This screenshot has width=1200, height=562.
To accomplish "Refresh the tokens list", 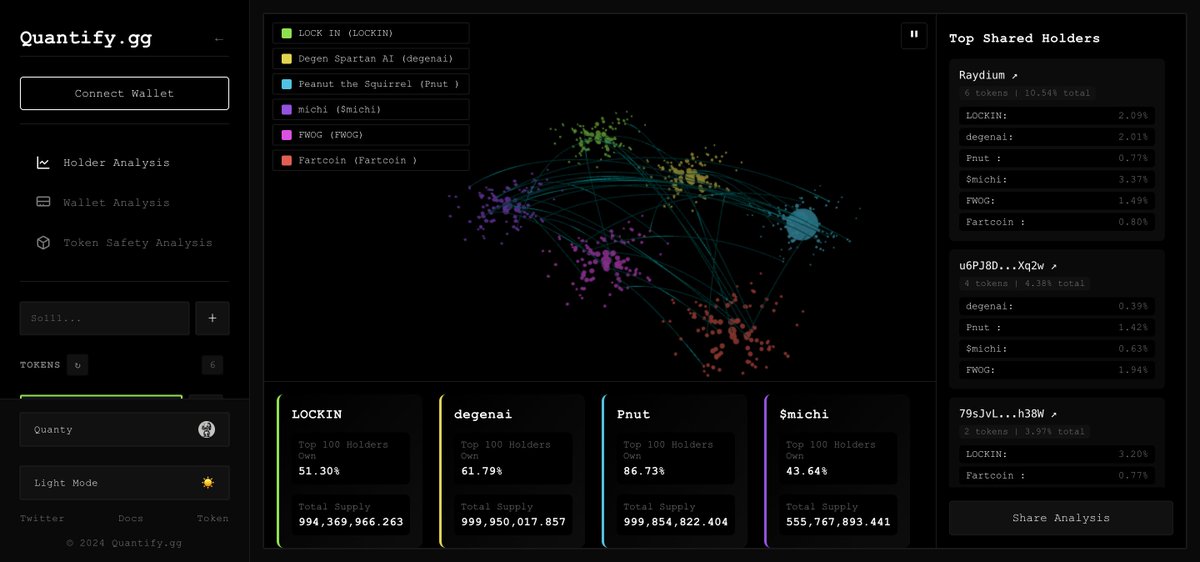I will [x=78, y=365].
